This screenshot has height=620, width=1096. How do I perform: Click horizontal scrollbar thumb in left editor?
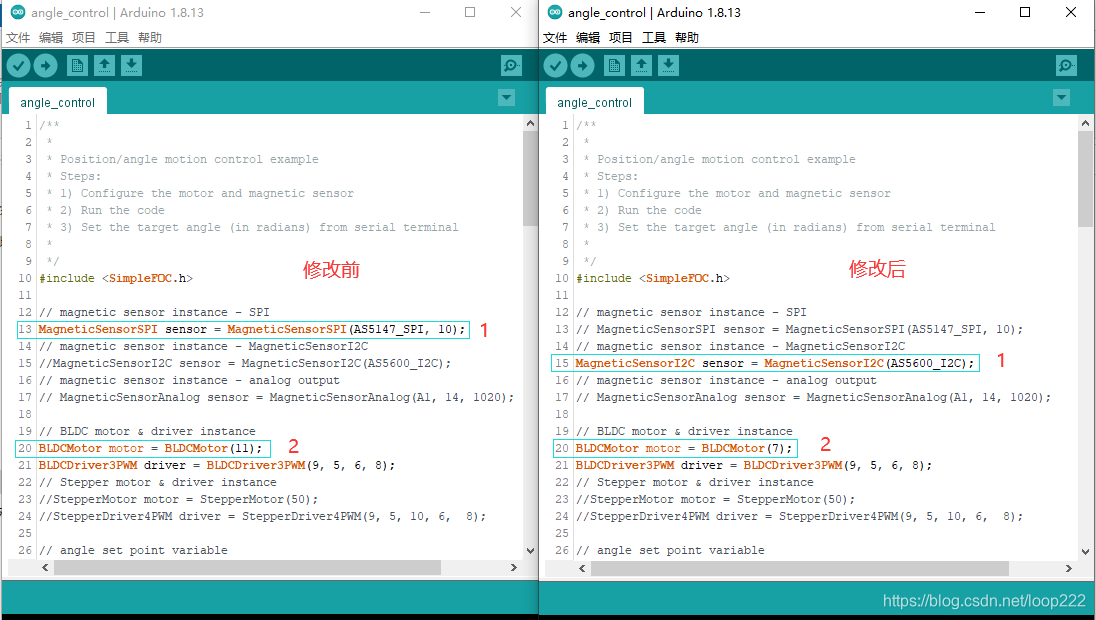(247, 568)
